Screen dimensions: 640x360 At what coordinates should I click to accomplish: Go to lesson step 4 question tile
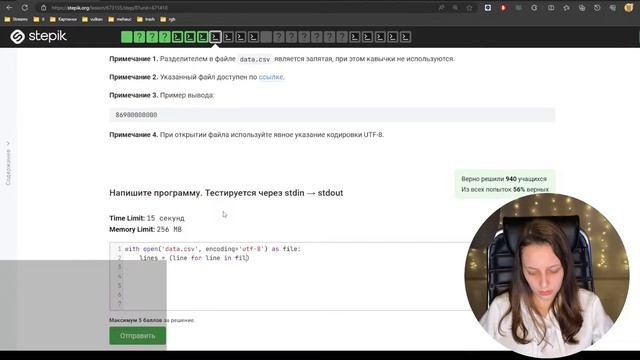click(x=164, y=37)
